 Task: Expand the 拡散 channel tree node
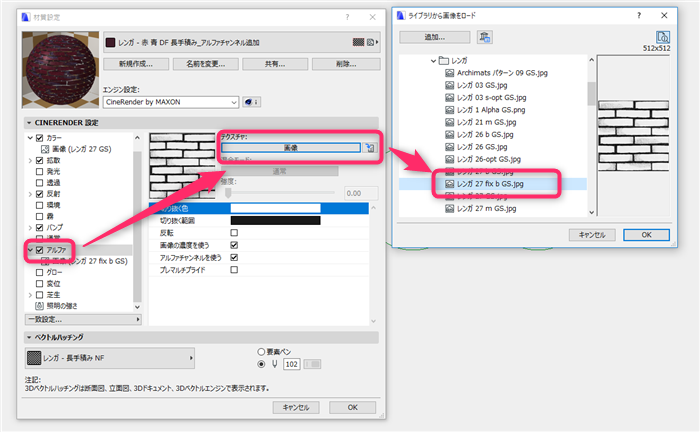pyautogui.click(x=30, y=160)
